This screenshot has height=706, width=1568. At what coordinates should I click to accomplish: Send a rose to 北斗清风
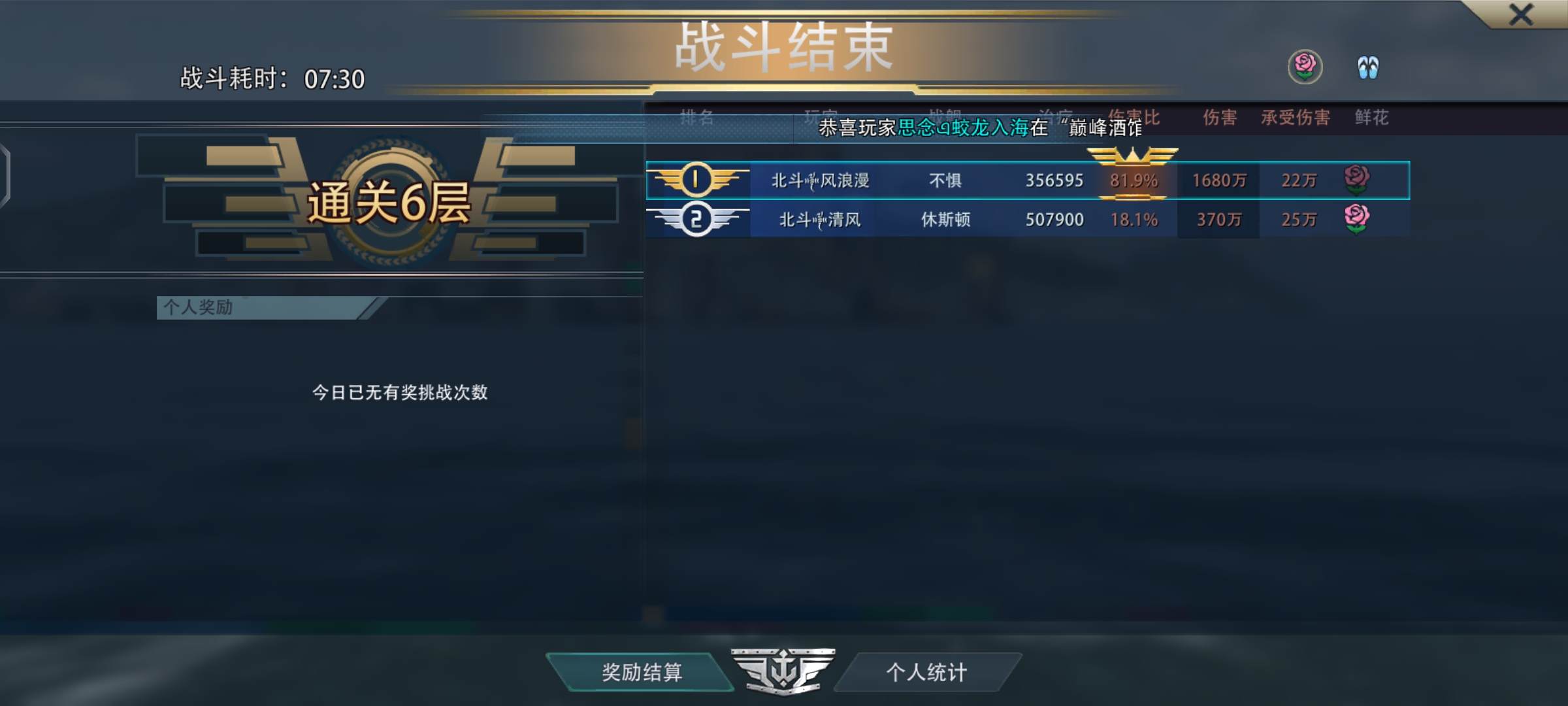(1356, 218)
